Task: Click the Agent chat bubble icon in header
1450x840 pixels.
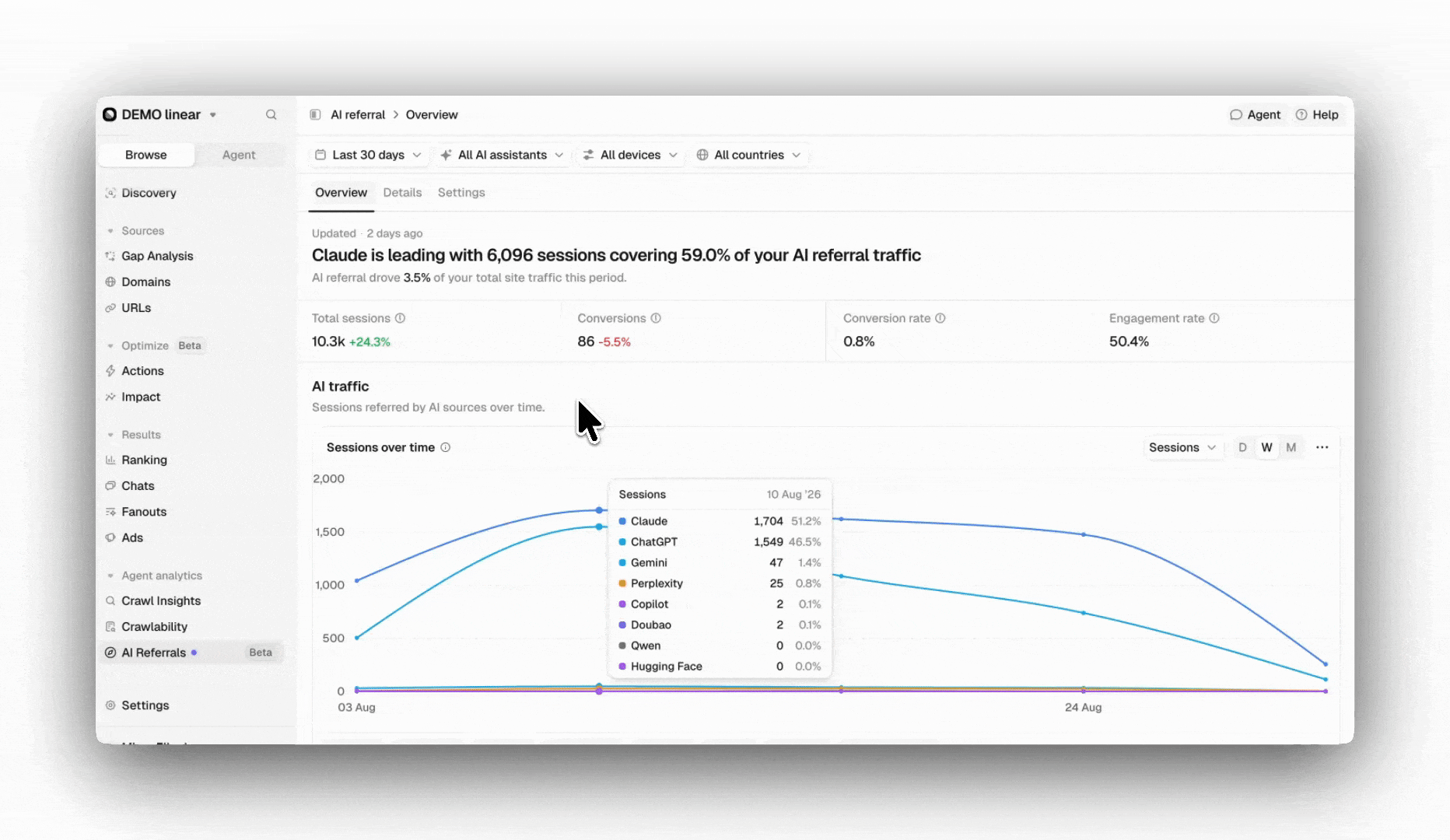Action: (x=1236, y=115)
